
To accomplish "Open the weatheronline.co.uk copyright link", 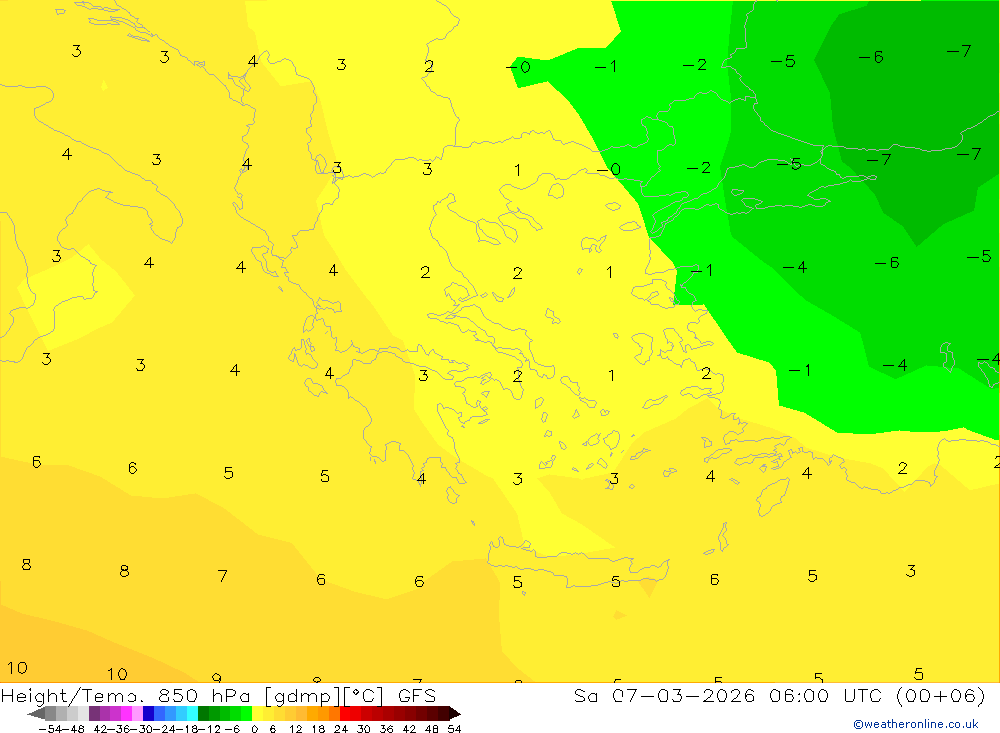I will [916, 724].
